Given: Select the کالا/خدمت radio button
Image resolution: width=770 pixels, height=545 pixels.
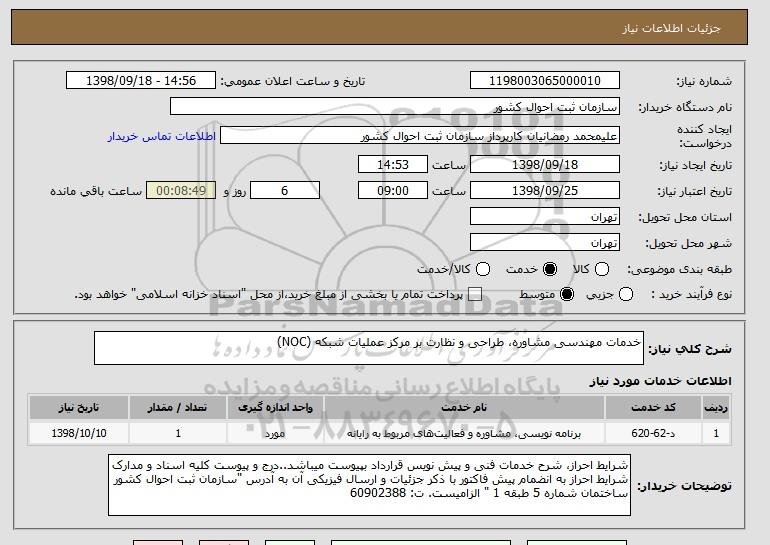Looking at the screenshot, I should (x=483, y=269).
